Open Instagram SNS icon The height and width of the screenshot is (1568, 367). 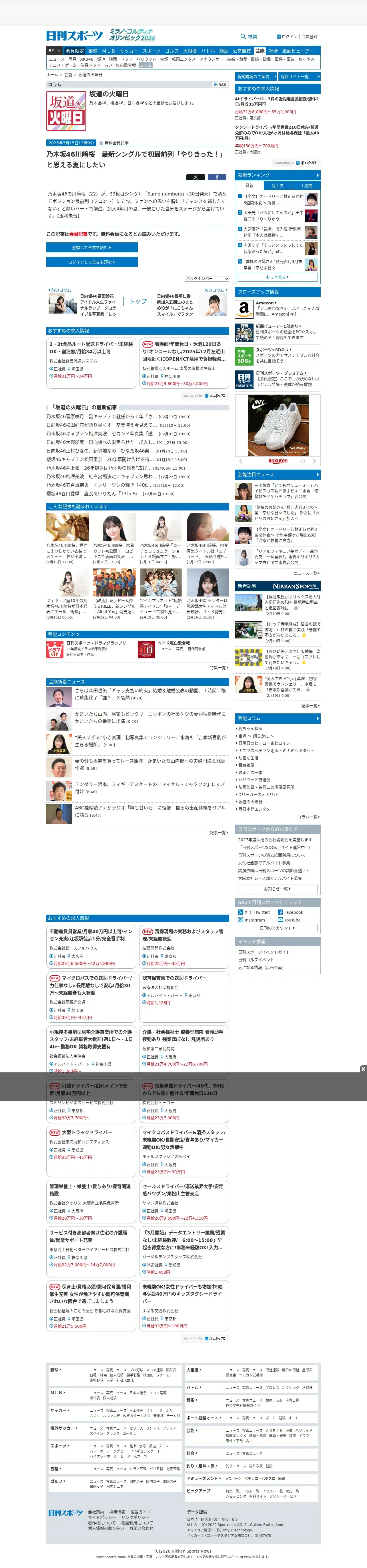241,920
